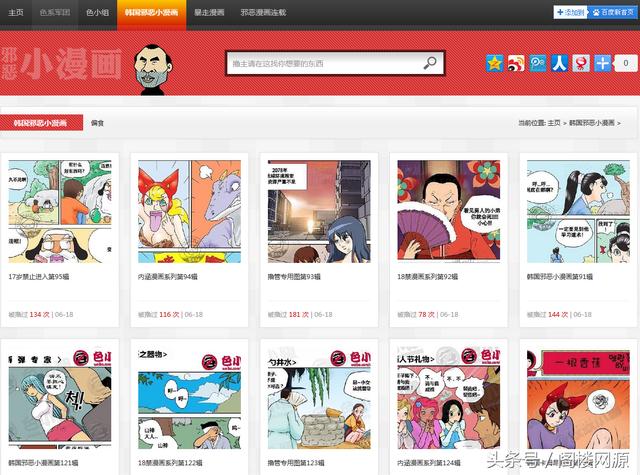Open the 主页 navigation tab
The image size is (640, 475).
pyautogui.click(x=16, y=12)
